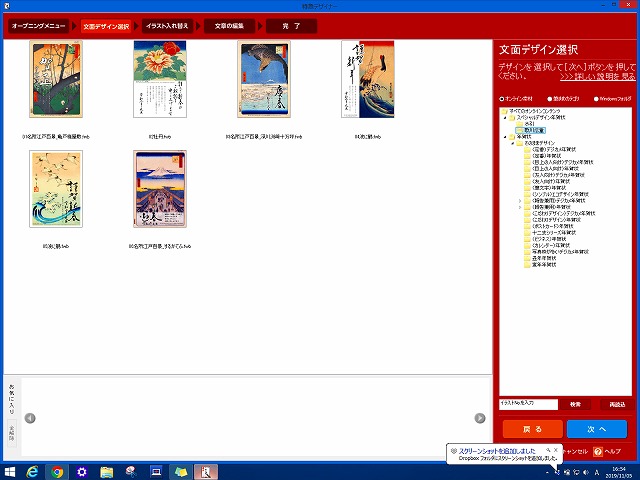Open the お気に入り favorites tab
The image size is (640, 480).
tap(12, 398)
